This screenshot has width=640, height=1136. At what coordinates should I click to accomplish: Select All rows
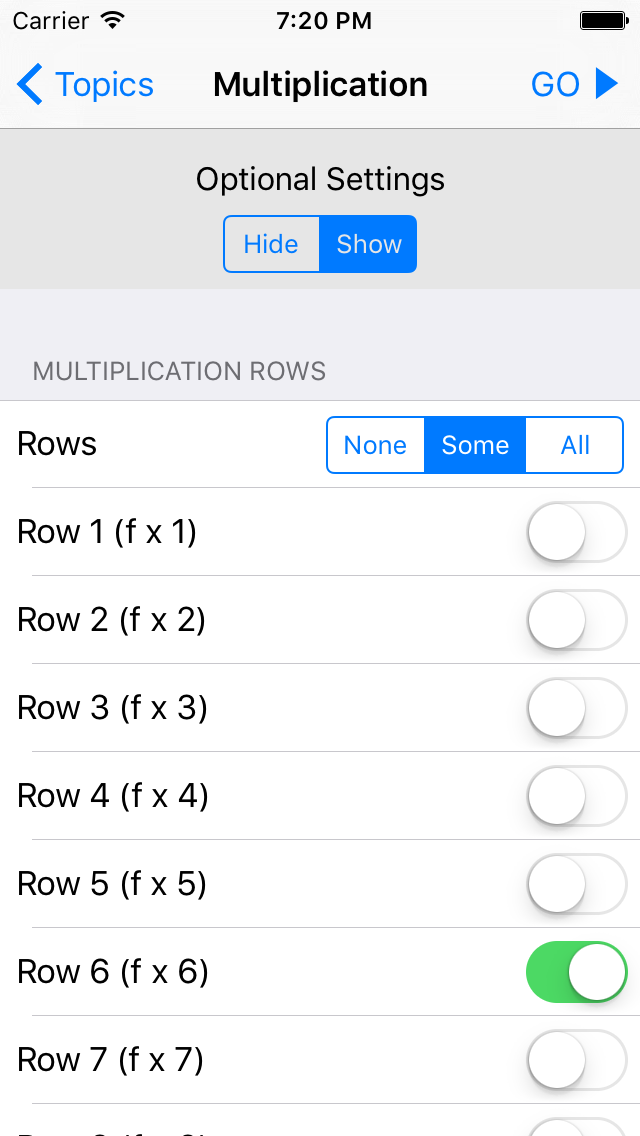[x=574, y=445]
